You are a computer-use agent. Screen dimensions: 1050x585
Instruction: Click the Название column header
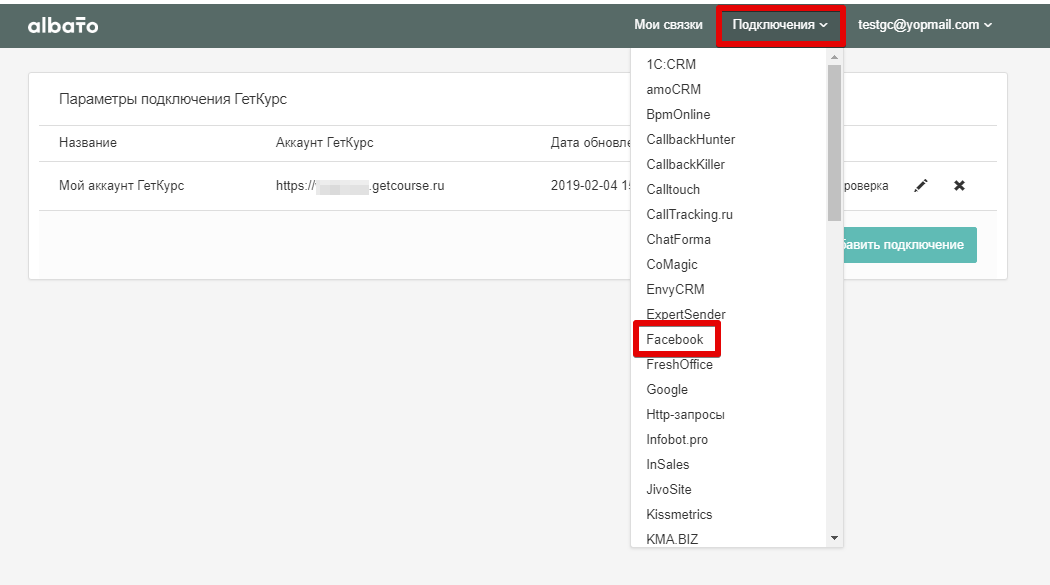[88, 143]
